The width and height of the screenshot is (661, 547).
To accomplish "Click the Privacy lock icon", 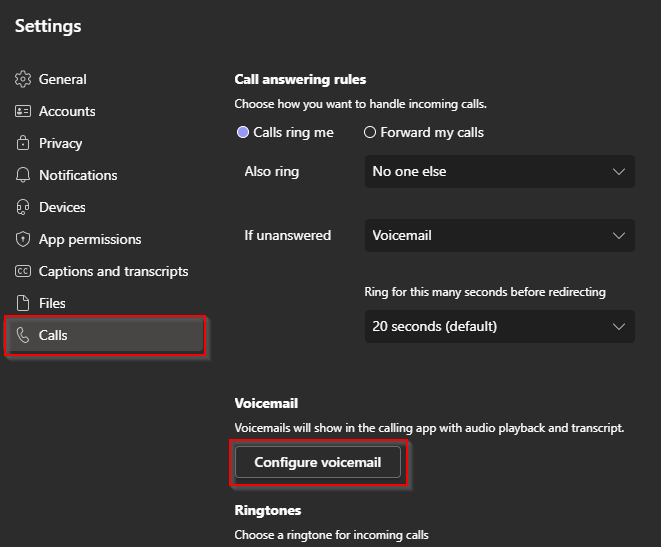I will 23,143.
